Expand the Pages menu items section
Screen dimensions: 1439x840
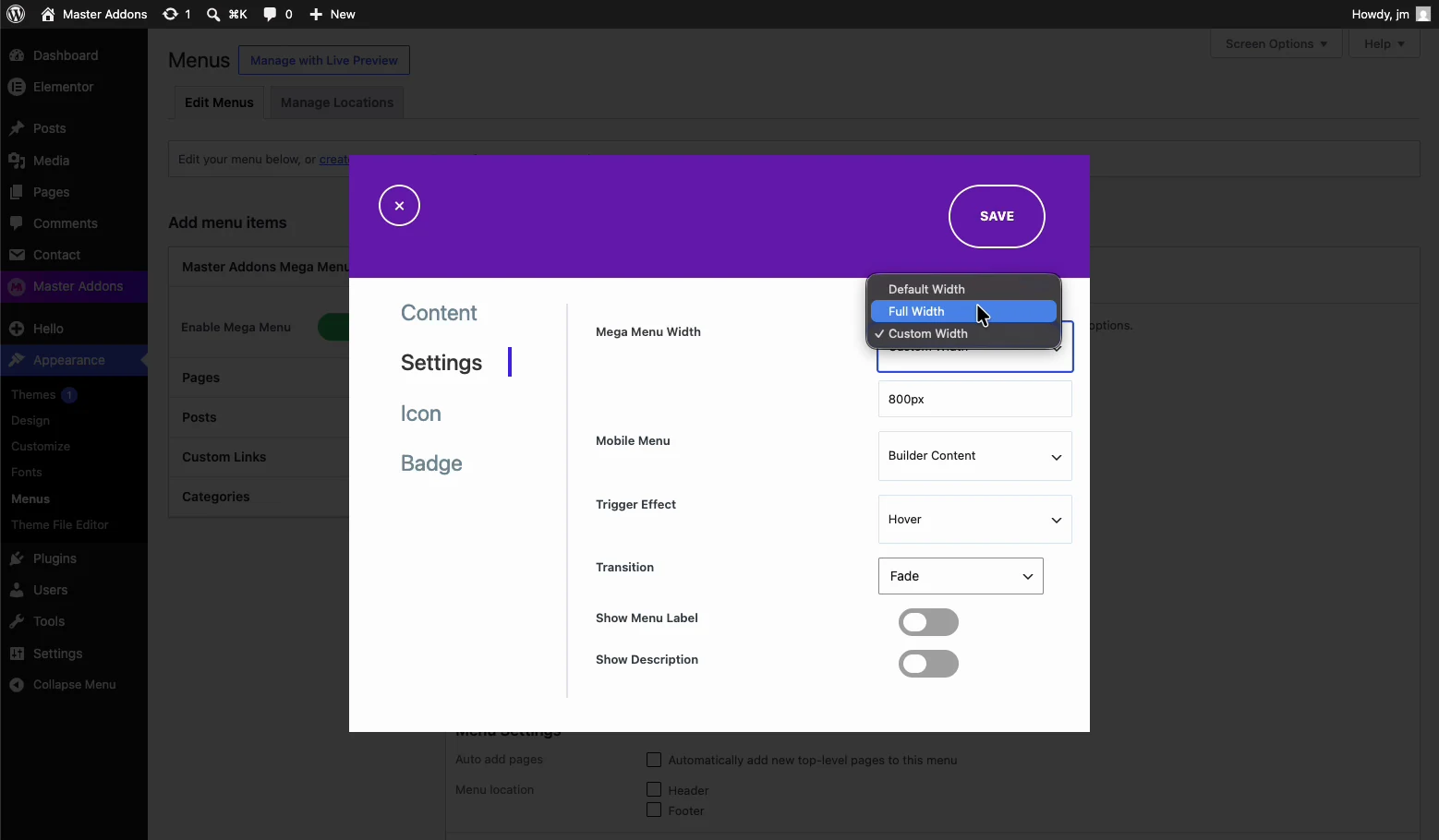(x=260, y=378)
